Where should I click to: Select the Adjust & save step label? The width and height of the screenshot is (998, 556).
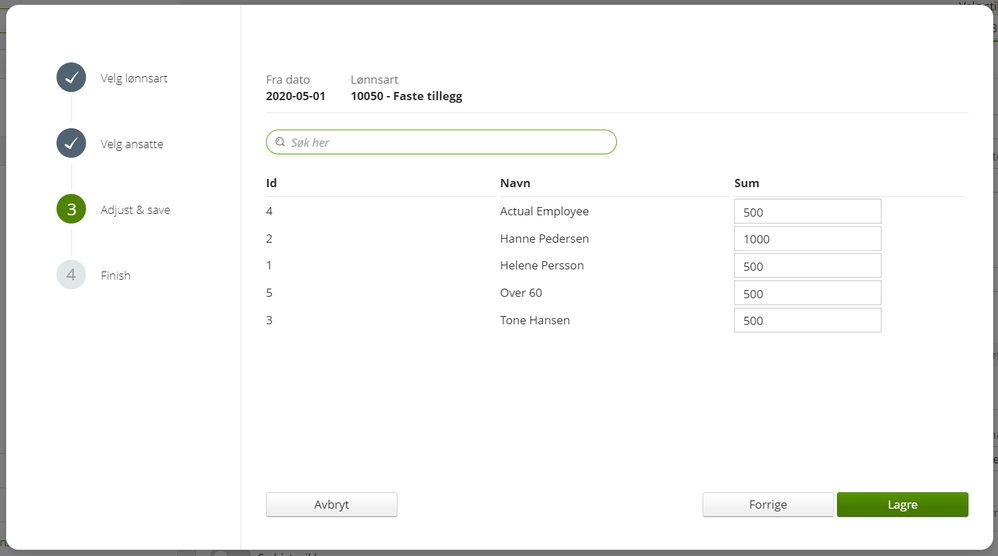(135, 210)
